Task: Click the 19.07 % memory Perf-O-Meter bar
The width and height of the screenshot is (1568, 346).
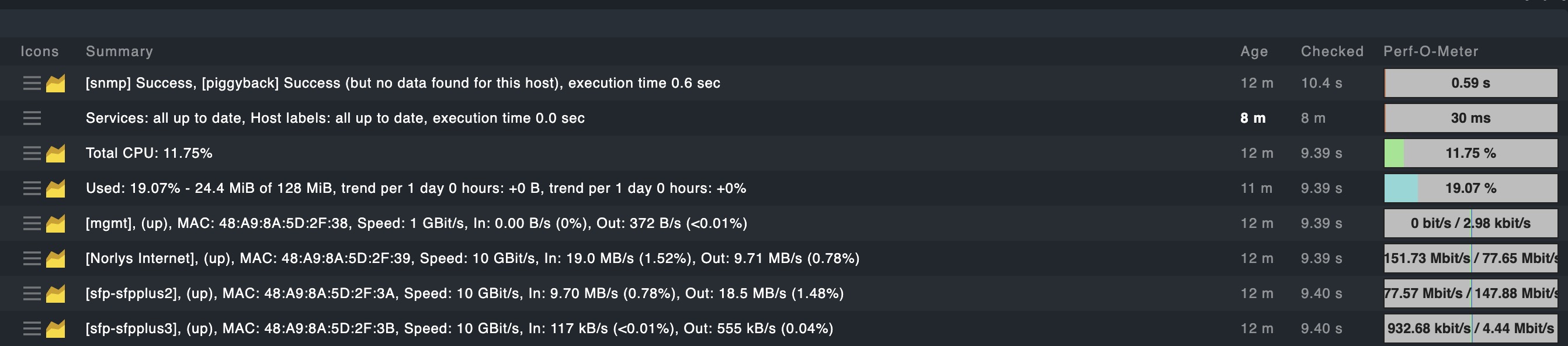Action: pos(1470,189)
